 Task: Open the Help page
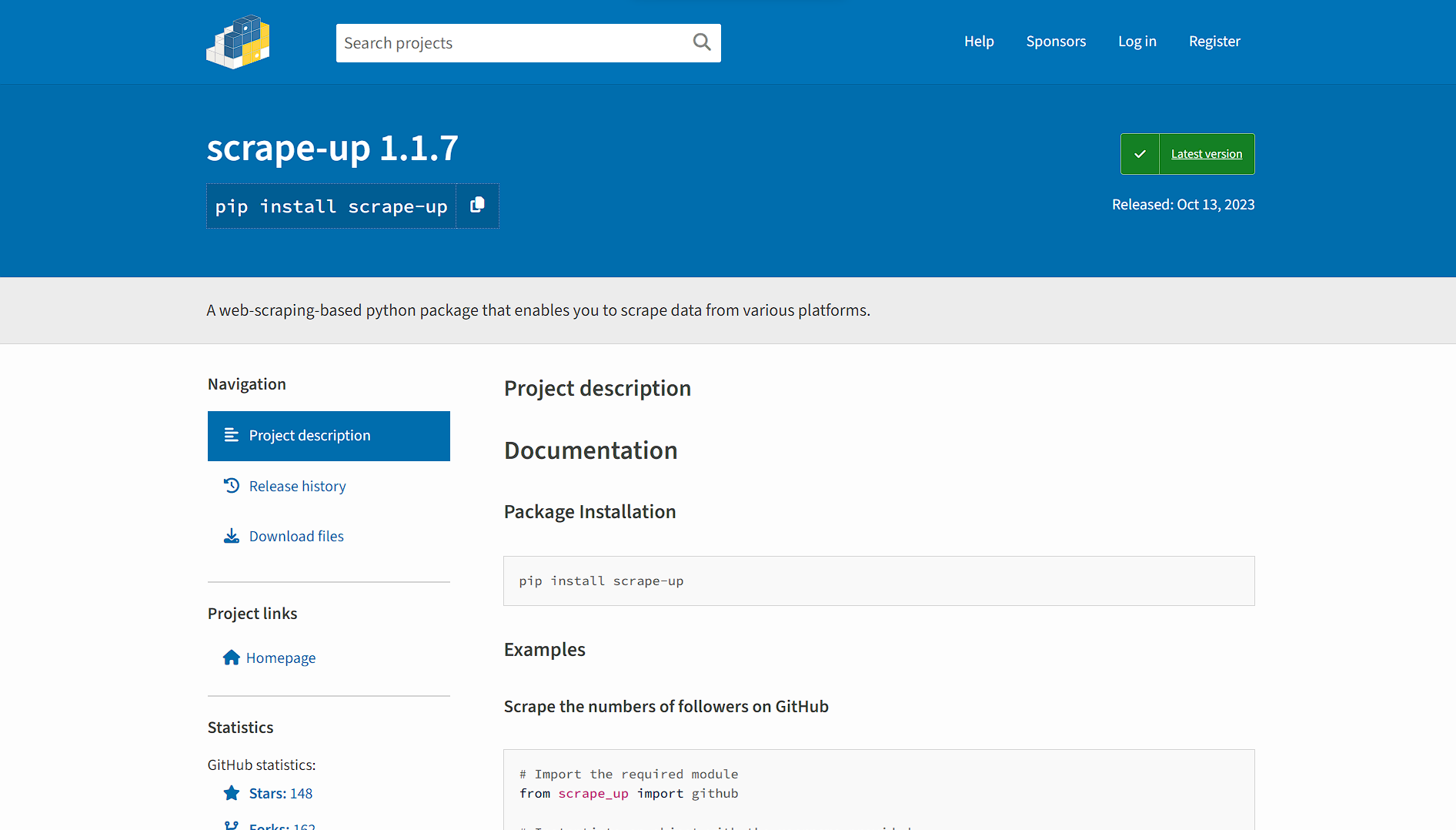(x=979, y=42)
